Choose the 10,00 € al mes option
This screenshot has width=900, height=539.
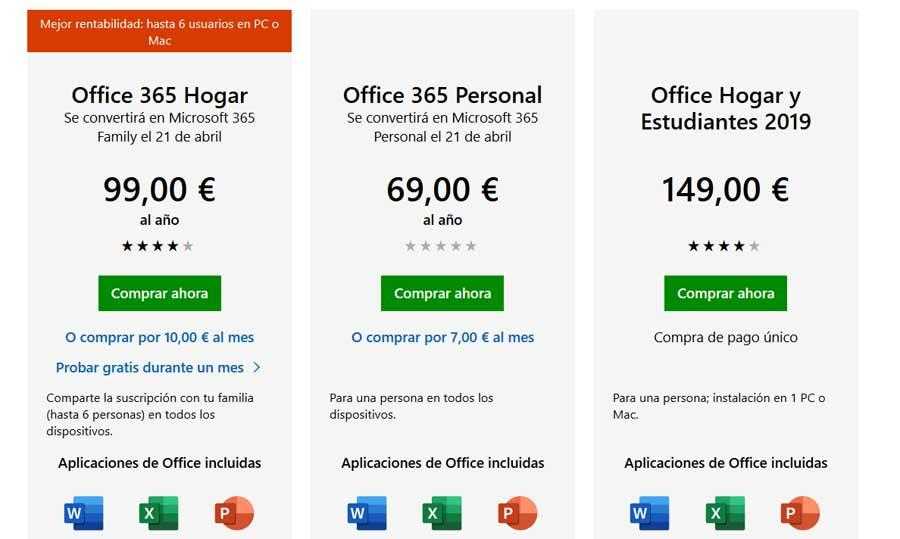pyautogui.click(x=158, y=337)
